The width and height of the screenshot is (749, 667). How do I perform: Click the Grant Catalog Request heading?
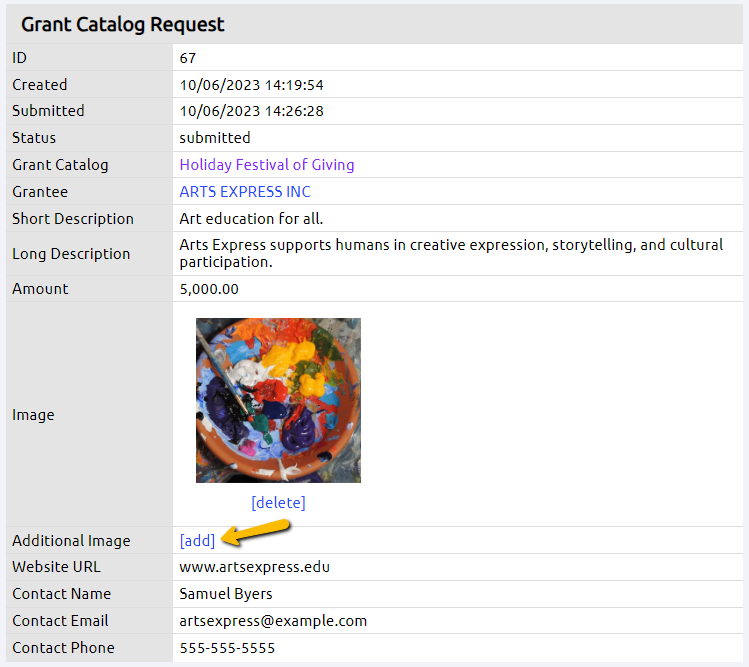[123, 24]
